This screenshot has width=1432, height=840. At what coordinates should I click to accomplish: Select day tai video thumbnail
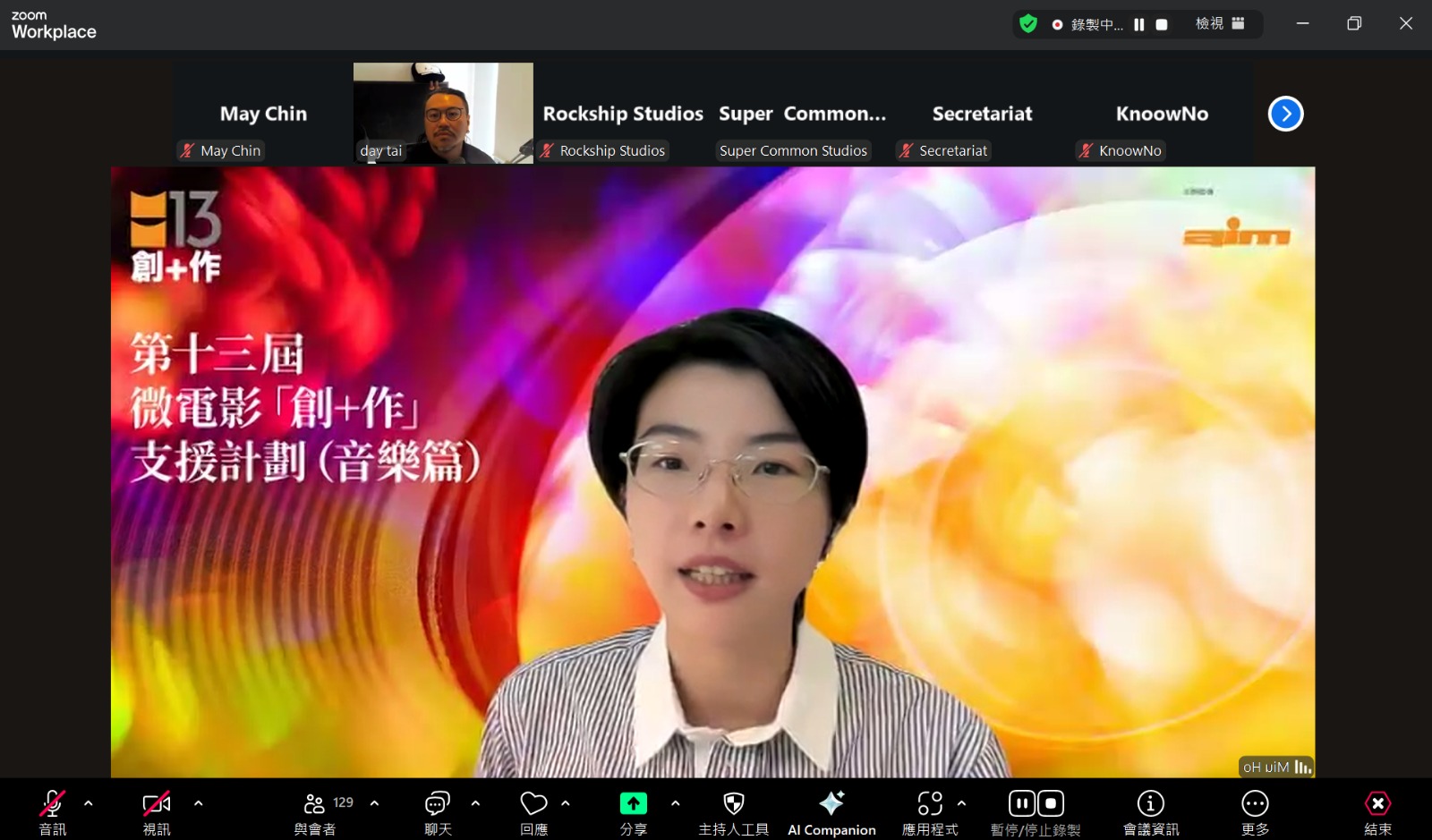[443, 113]
